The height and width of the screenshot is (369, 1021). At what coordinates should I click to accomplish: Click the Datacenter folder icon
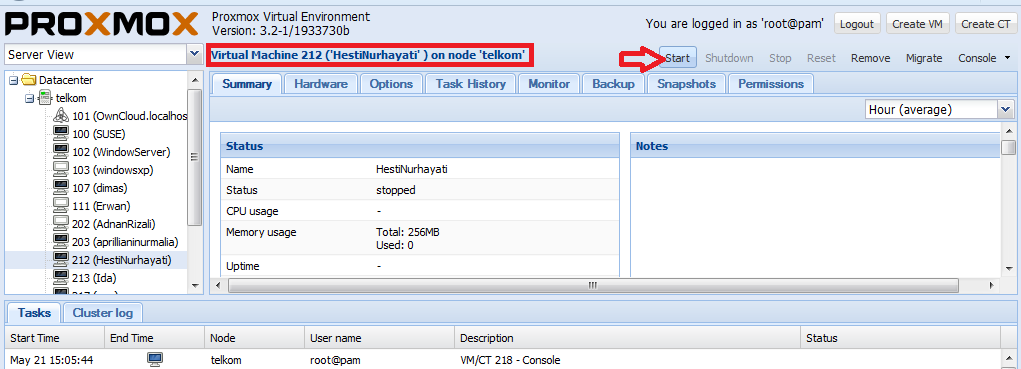28,80
